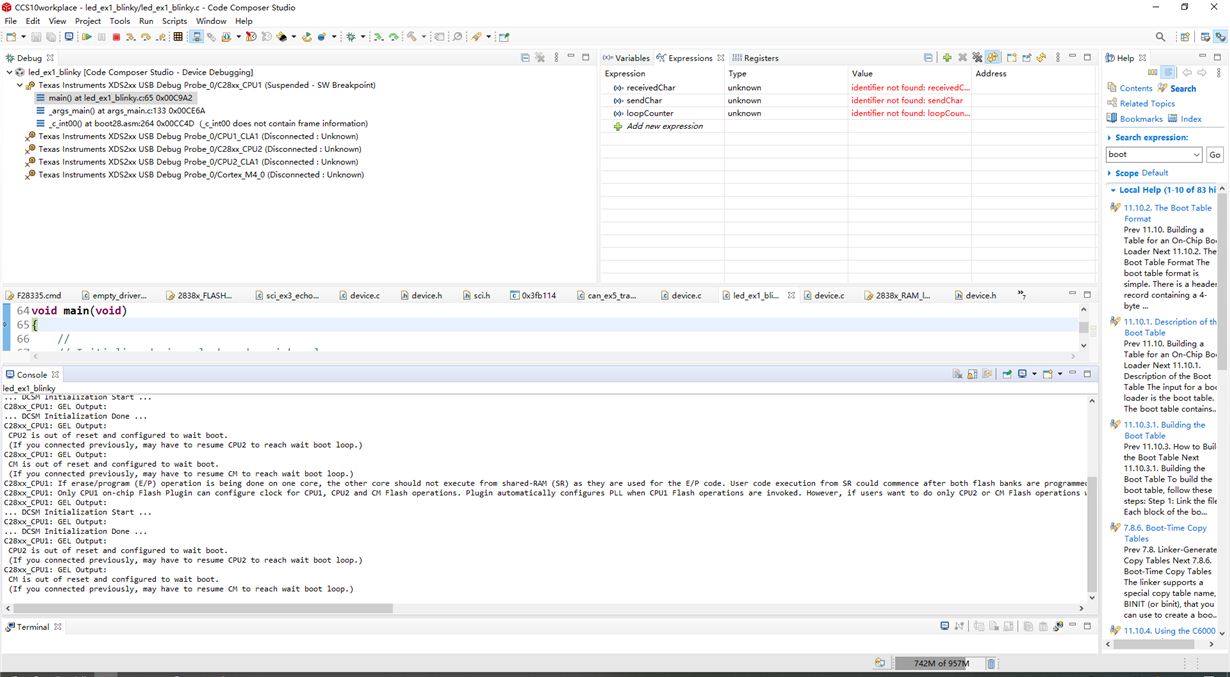This screenshot has width=1230, height=677.
Task: Open '11.10.2. The Boot Table Format' result
Action: point(1167,213)
